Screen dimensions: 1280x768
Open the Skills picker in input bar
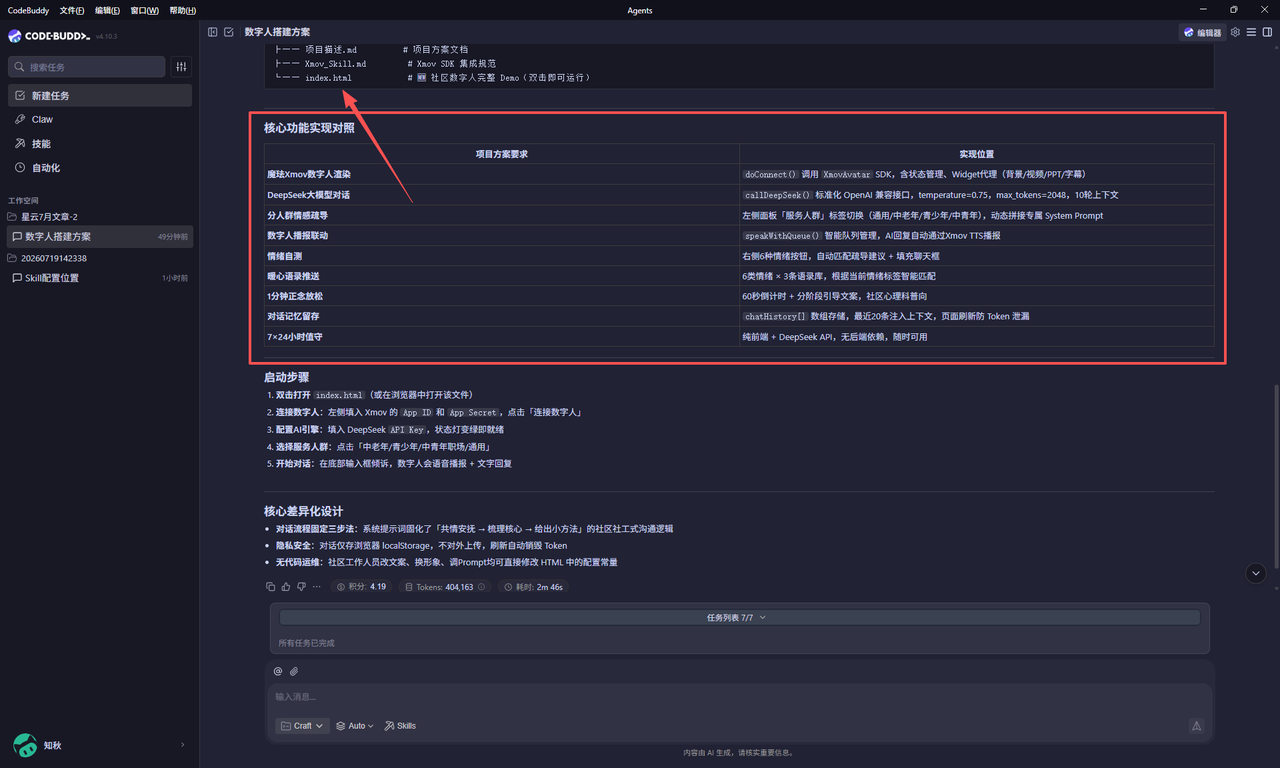click(400, 726)
